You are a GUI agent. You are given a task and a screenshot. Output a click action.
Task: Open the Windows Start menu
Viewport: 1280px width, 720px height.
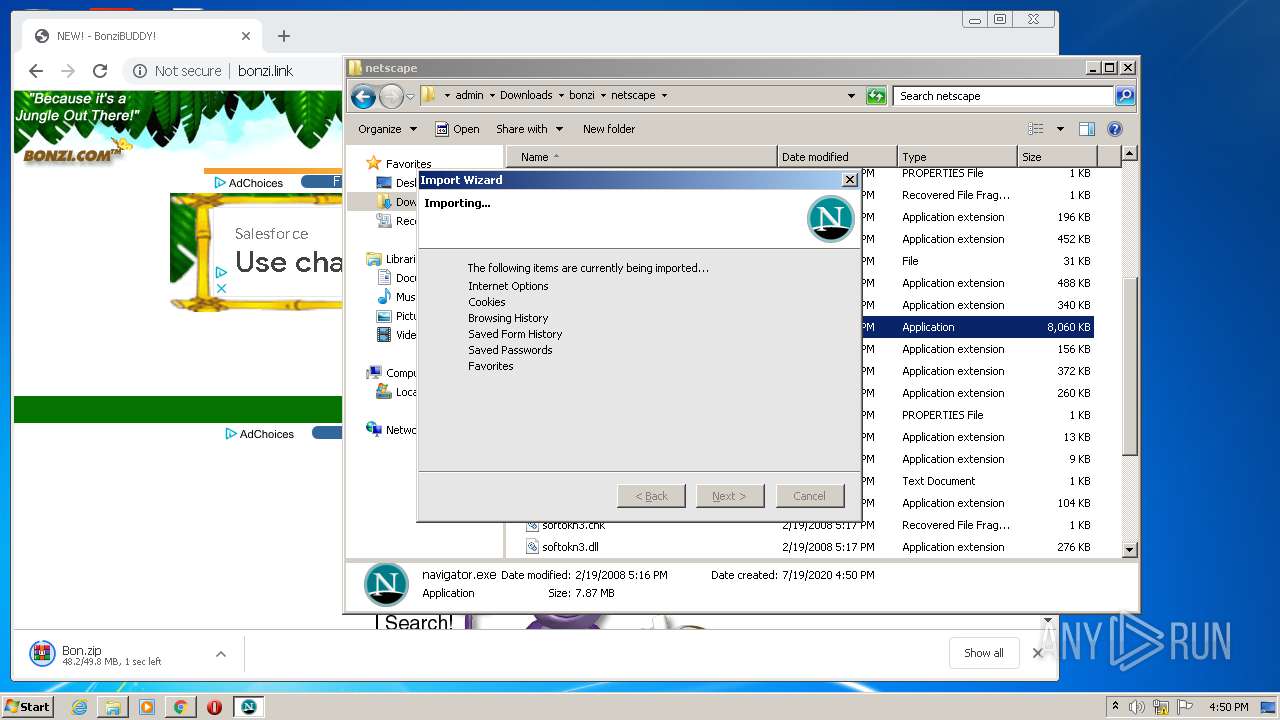coord(28,707)
